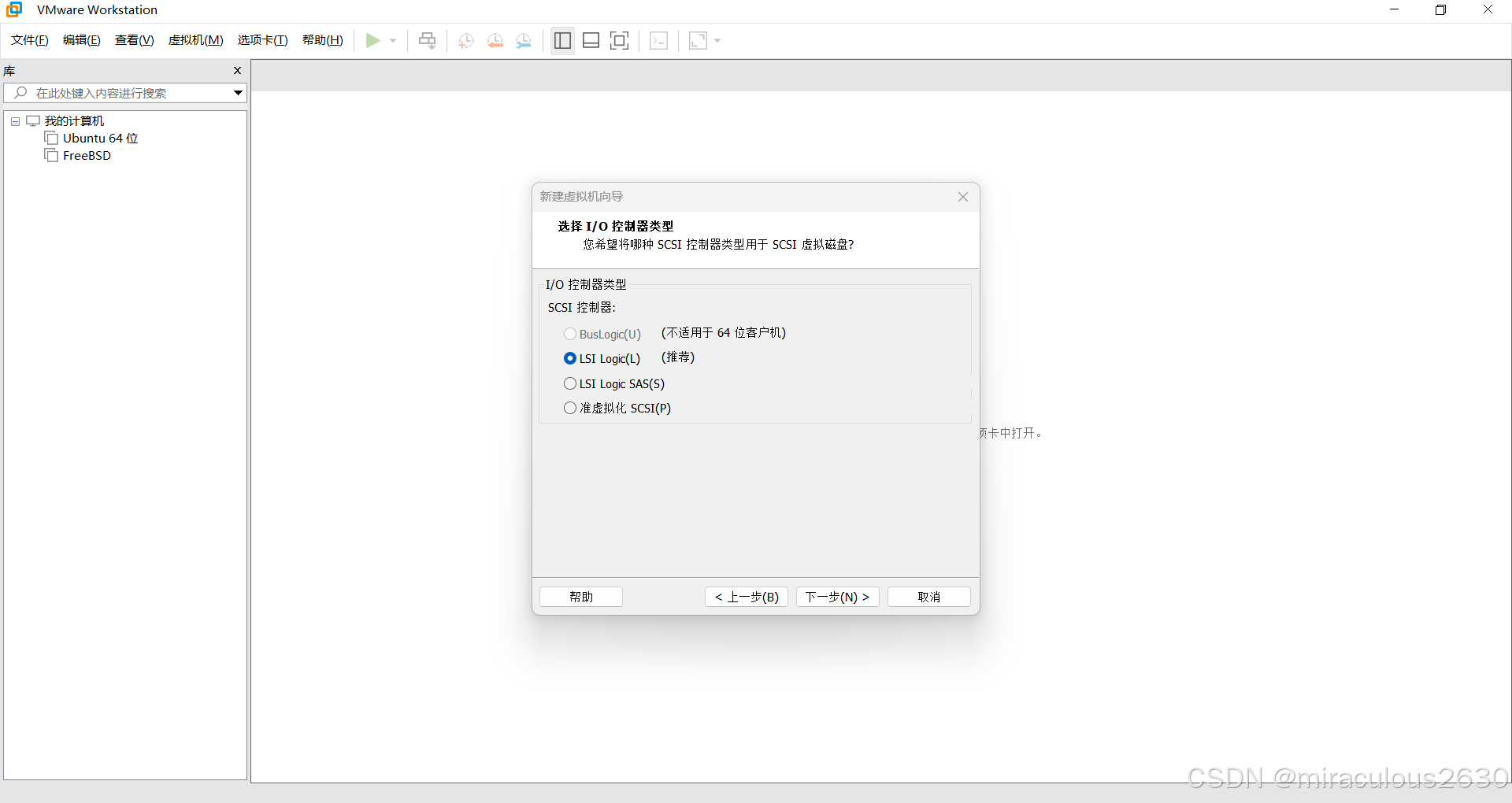Toggle the library sidebar view icon
Screen dimensions: 1512x803
(562, 40)
